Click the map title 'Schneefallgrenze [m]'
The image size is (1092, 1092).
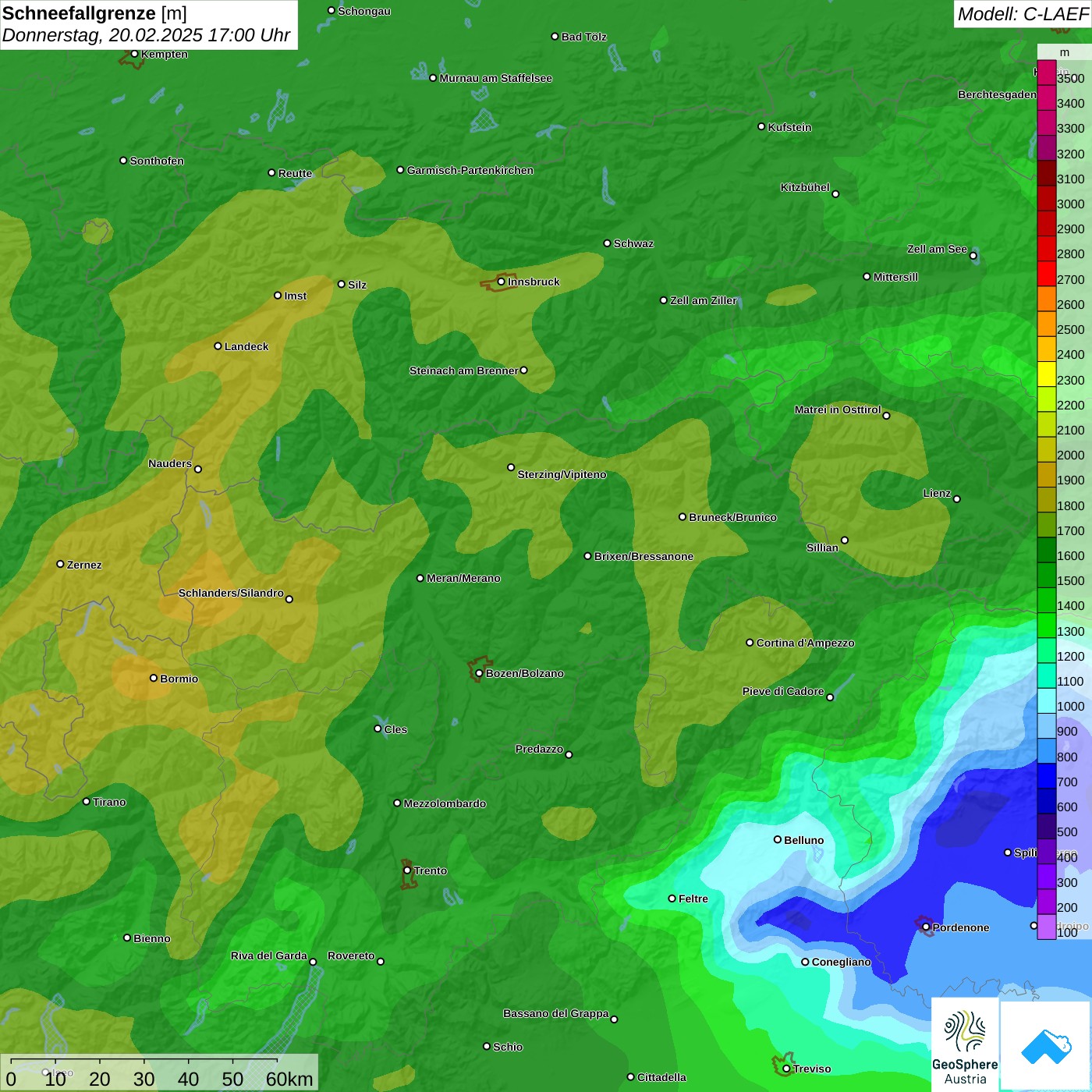click(x=95, y=13)
